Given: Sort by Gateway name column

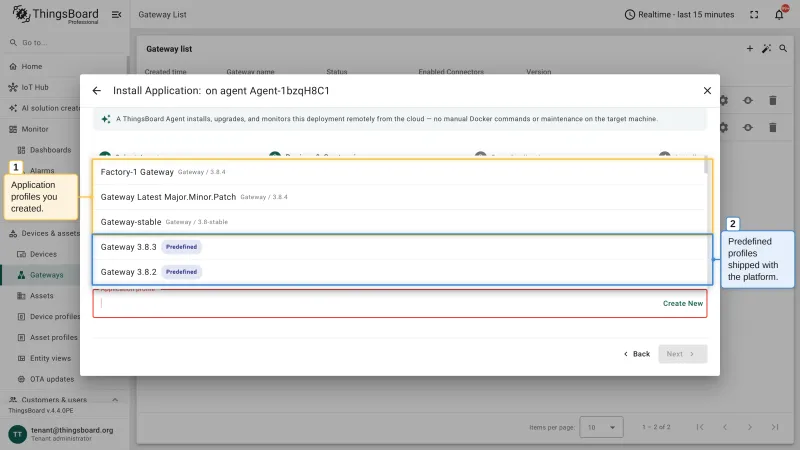Looking at the screenshot, I should coord(251,71).
